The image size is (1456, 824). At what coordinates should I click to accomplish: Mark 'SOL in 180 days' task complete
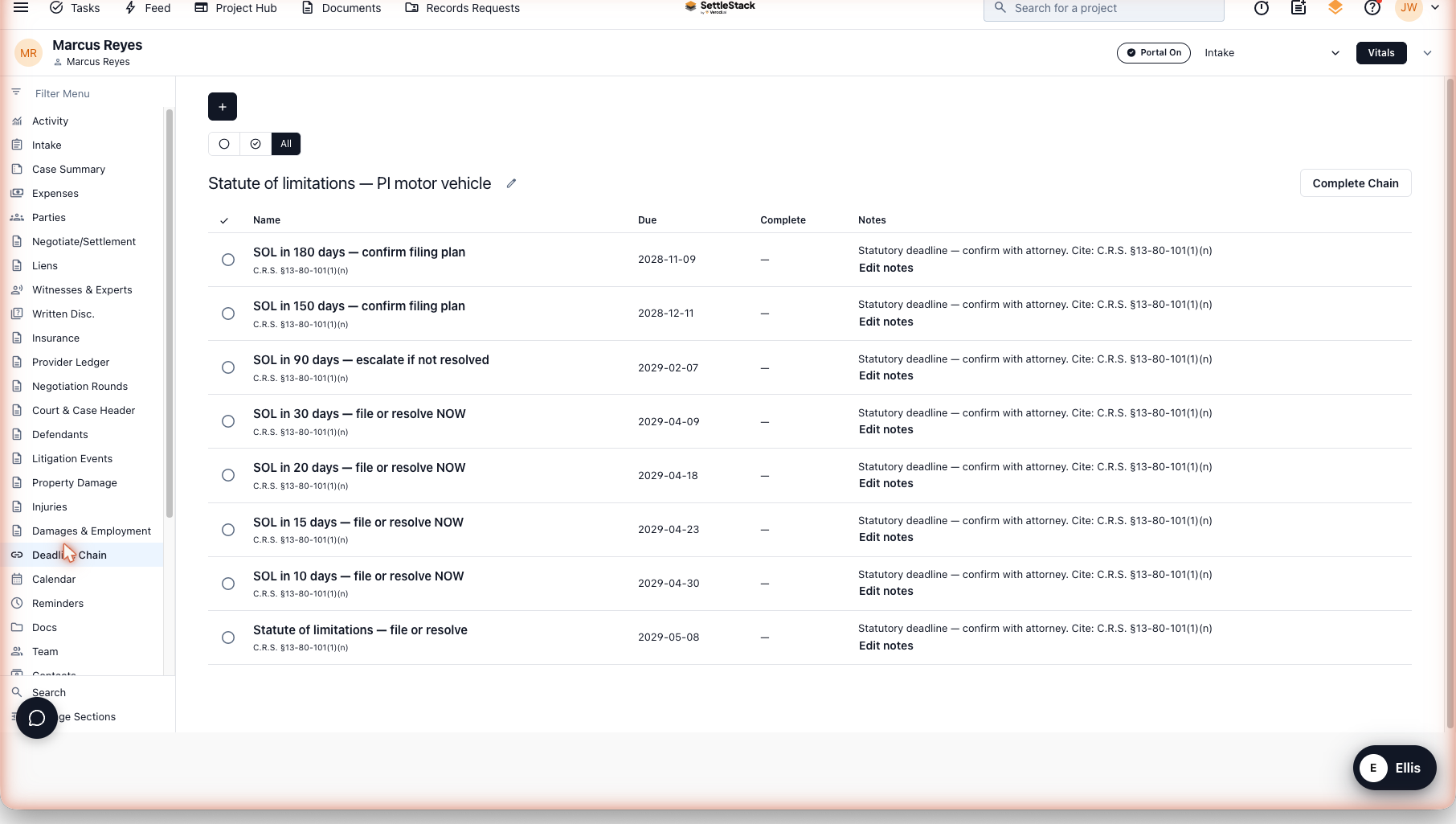(x=228, y=260)
